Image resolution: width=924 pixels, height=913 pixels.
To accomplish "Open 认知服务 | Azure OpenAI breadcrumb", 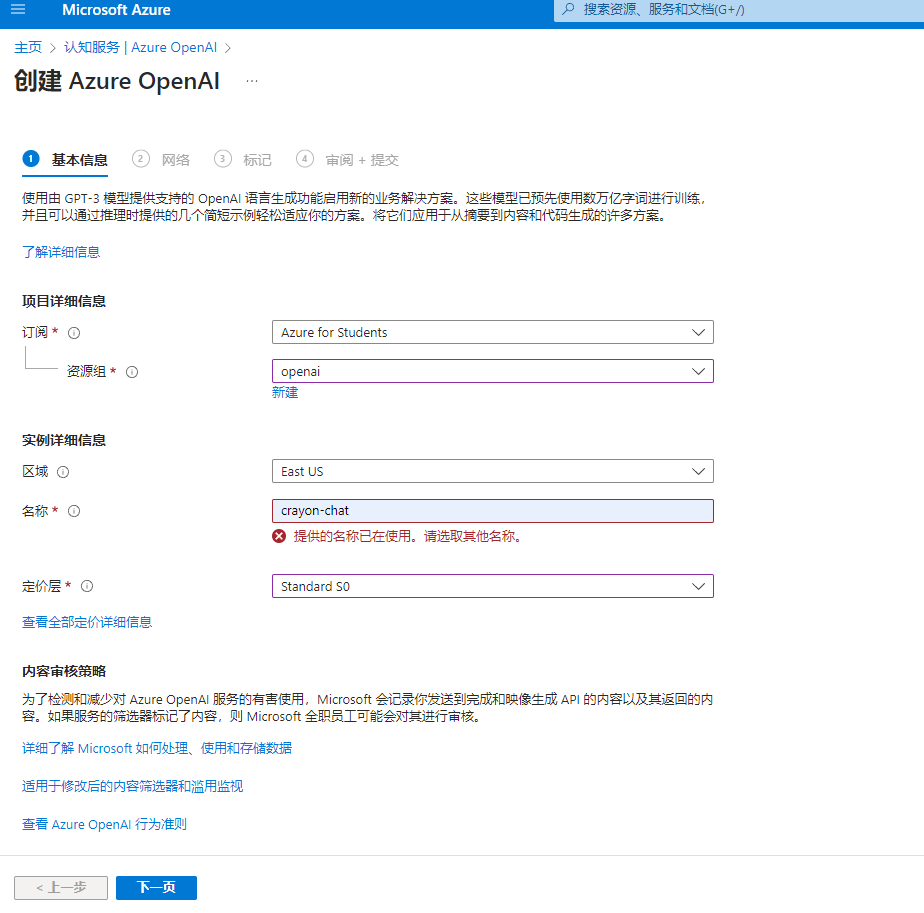I will 140,47.
